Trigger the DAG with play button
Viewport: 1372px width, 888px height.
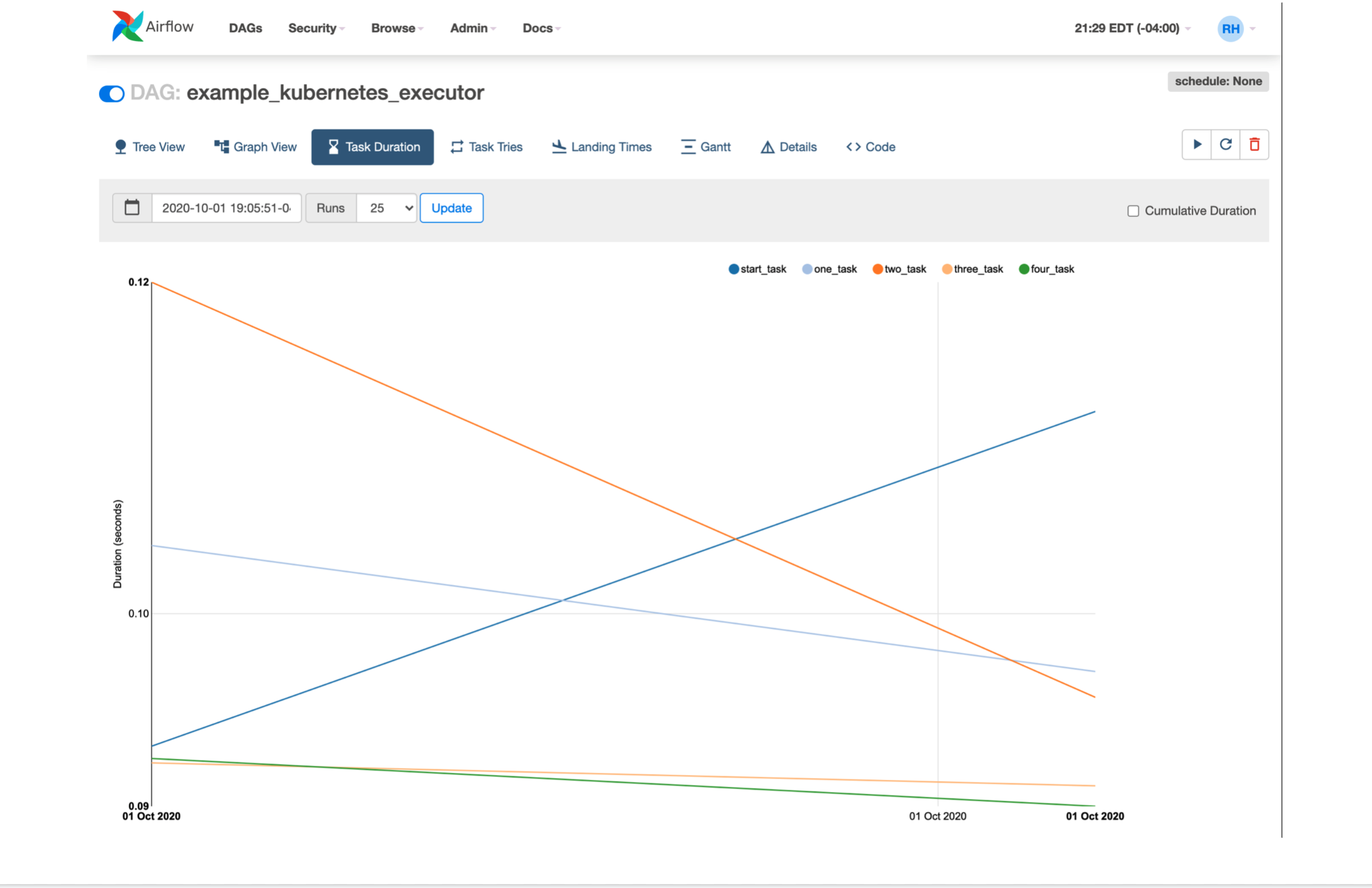pyautogui.click(x=1197, y=145)
